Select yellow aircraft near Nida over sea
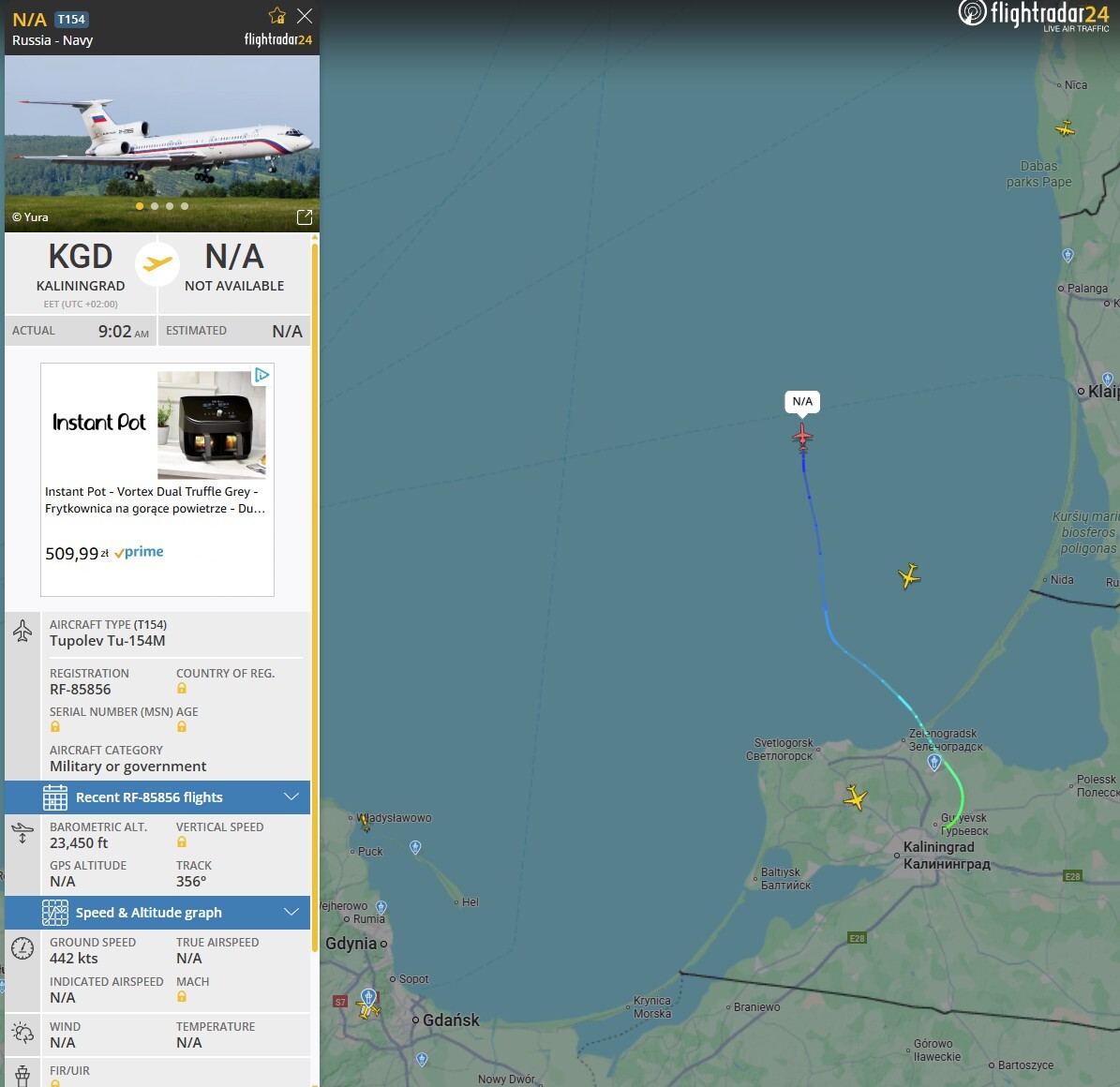 [908, 575]
